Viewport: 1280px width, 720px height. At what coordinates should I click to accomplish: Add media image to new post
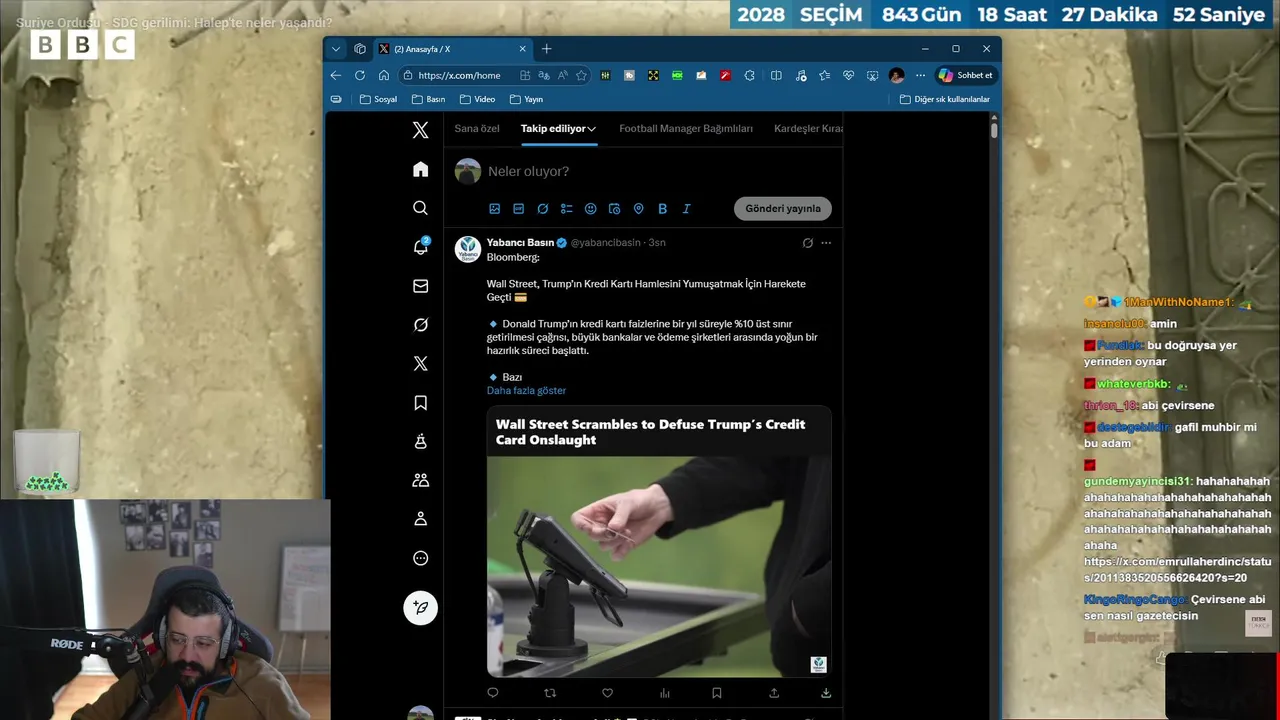point(494,209)
